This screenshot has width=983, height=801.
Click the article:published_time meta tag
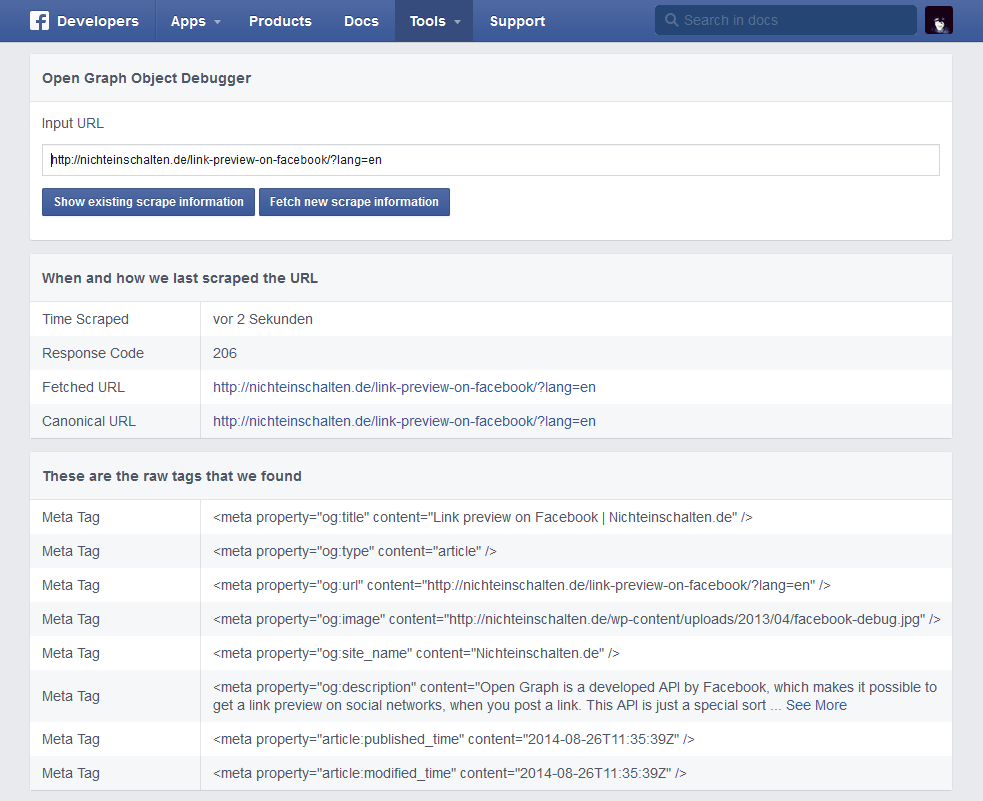point(454,739)
